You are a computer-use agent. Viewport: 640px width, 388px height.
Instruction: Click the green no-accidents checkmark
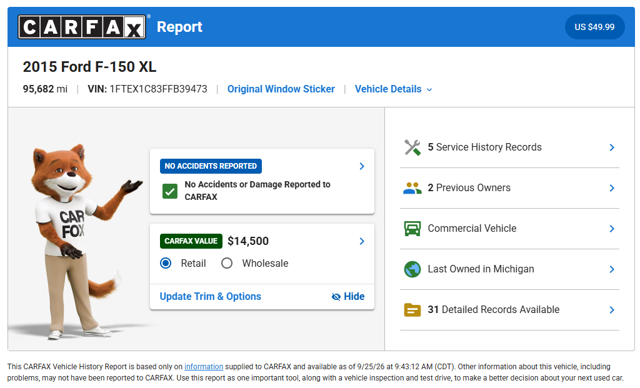[x=170, y=191]
